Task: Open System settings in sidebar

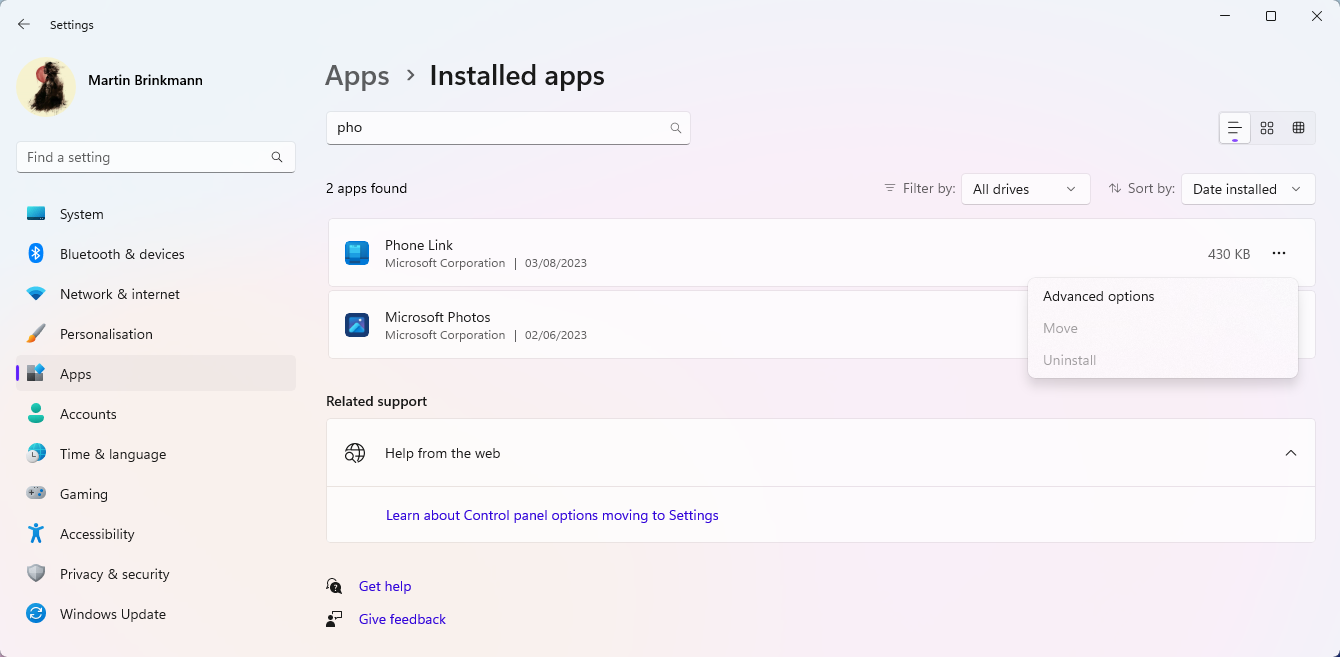Action: pyautogui.click(x=156, y=214)
